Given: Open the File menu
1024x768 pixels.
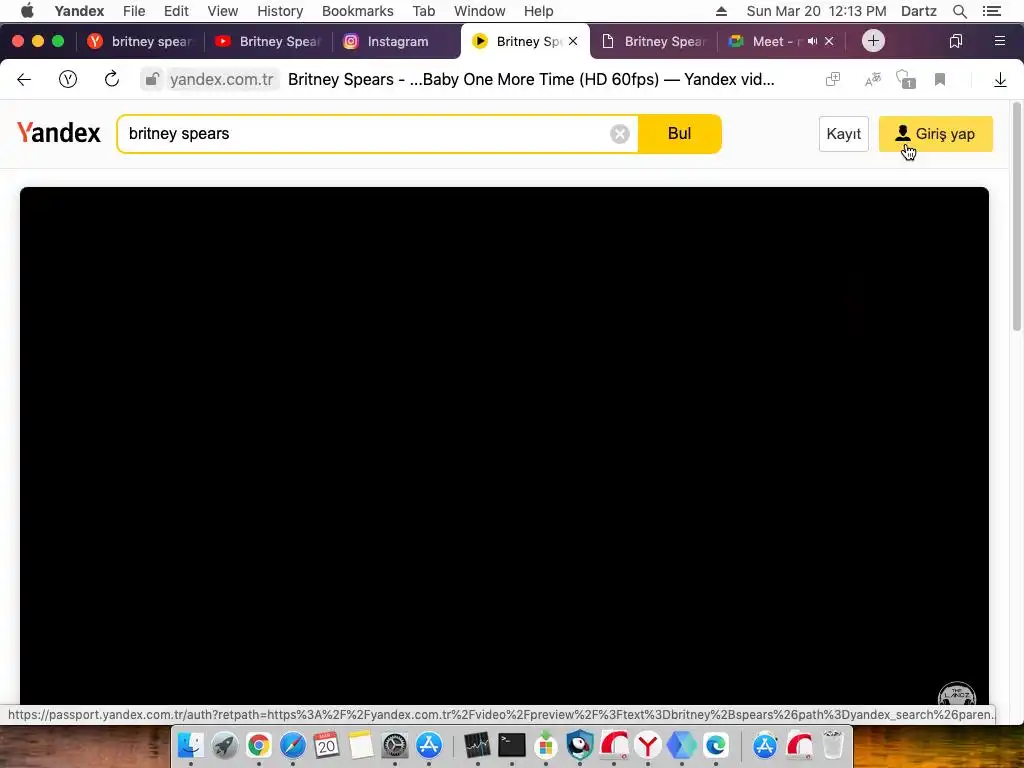Looking at the screenshot, I should coord(134,11).
